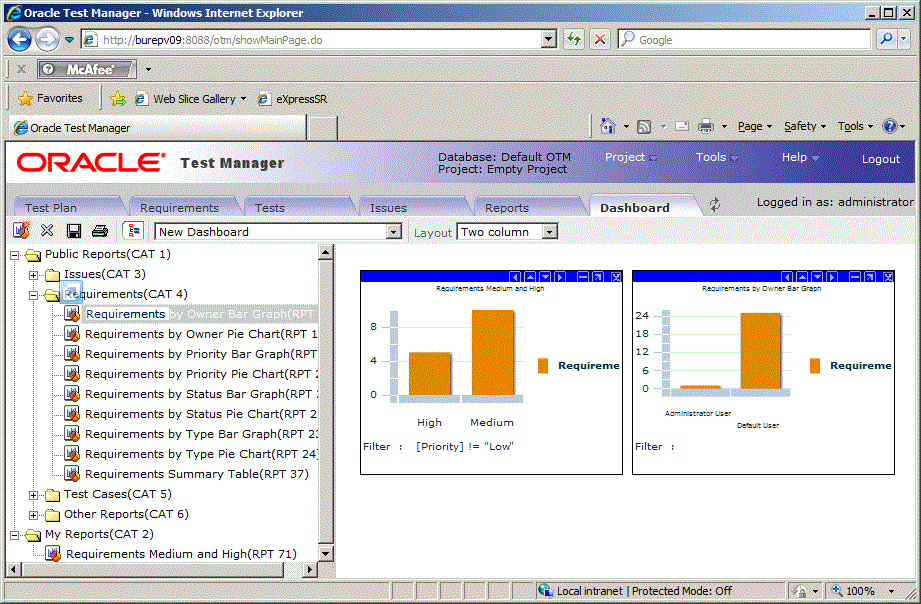
Task: Expand the Test Cases(CAT 5) folder
Action: coord(33,495)
